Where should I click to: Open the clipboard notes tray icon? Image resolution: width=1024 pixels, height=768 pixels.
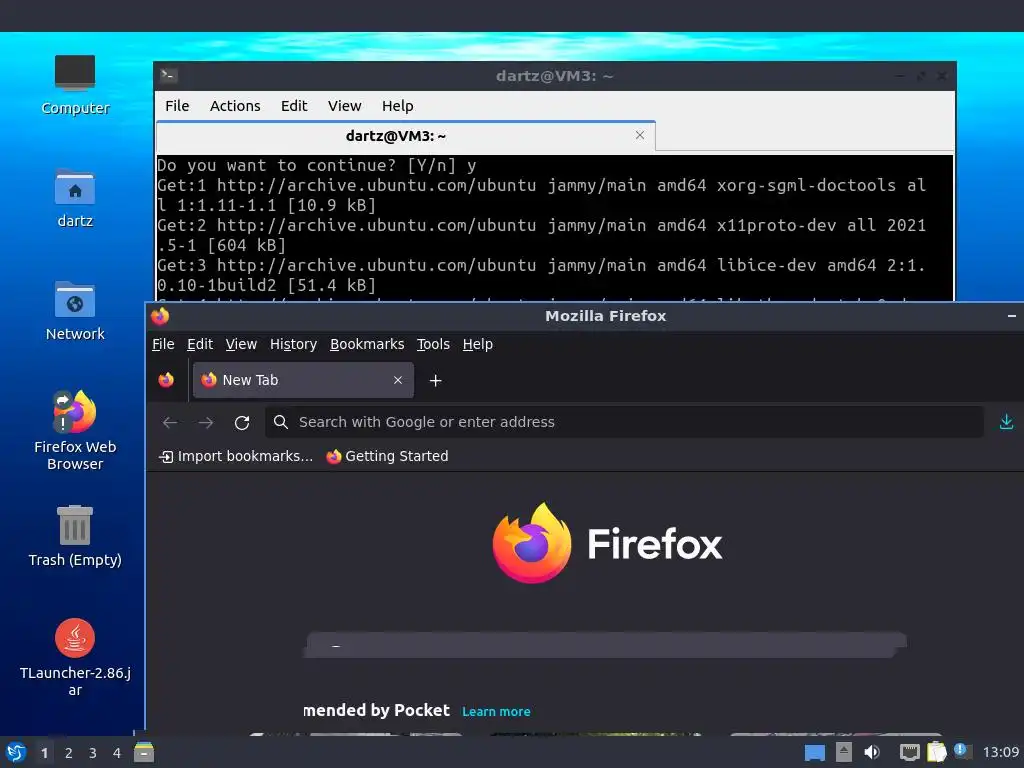click(x=936, y=752)
